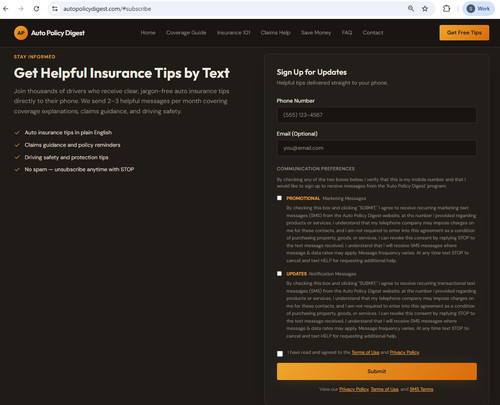Check the Terms of Use agreement checkbox
Viewport: 500px width, 405px height.
pos(280,354)
